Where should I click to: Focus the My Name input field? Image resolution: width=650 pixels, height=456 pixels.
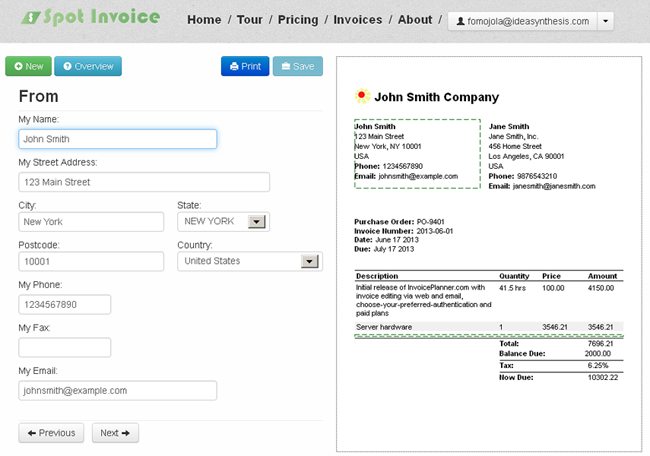click(x=117, y=139)
